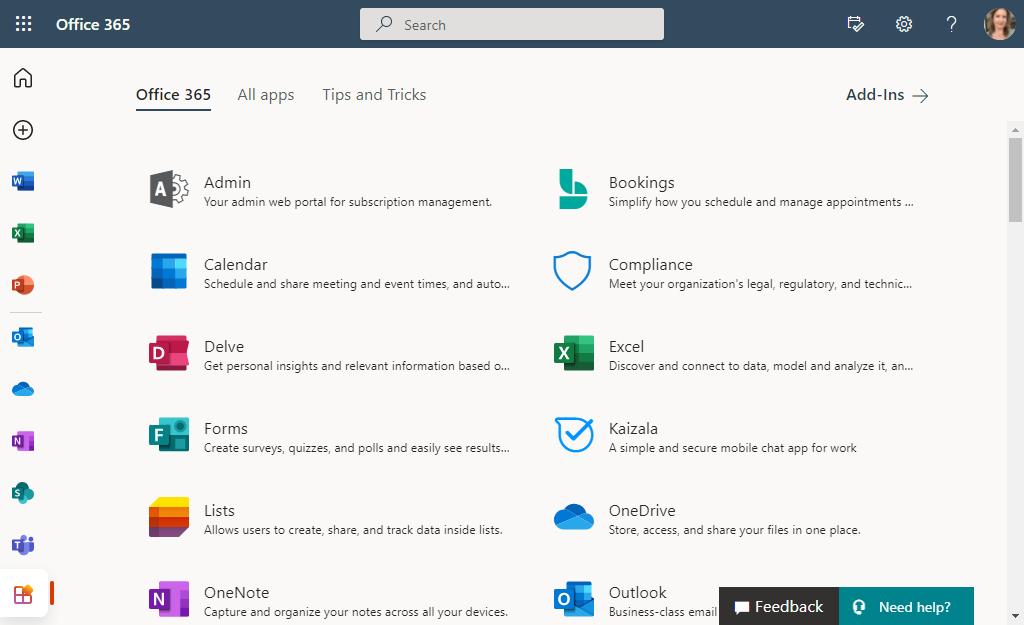The height and width of the screenshot is (625, 1024).
Task: Click the Compliance app name
Action: click(x=650, y=264)
